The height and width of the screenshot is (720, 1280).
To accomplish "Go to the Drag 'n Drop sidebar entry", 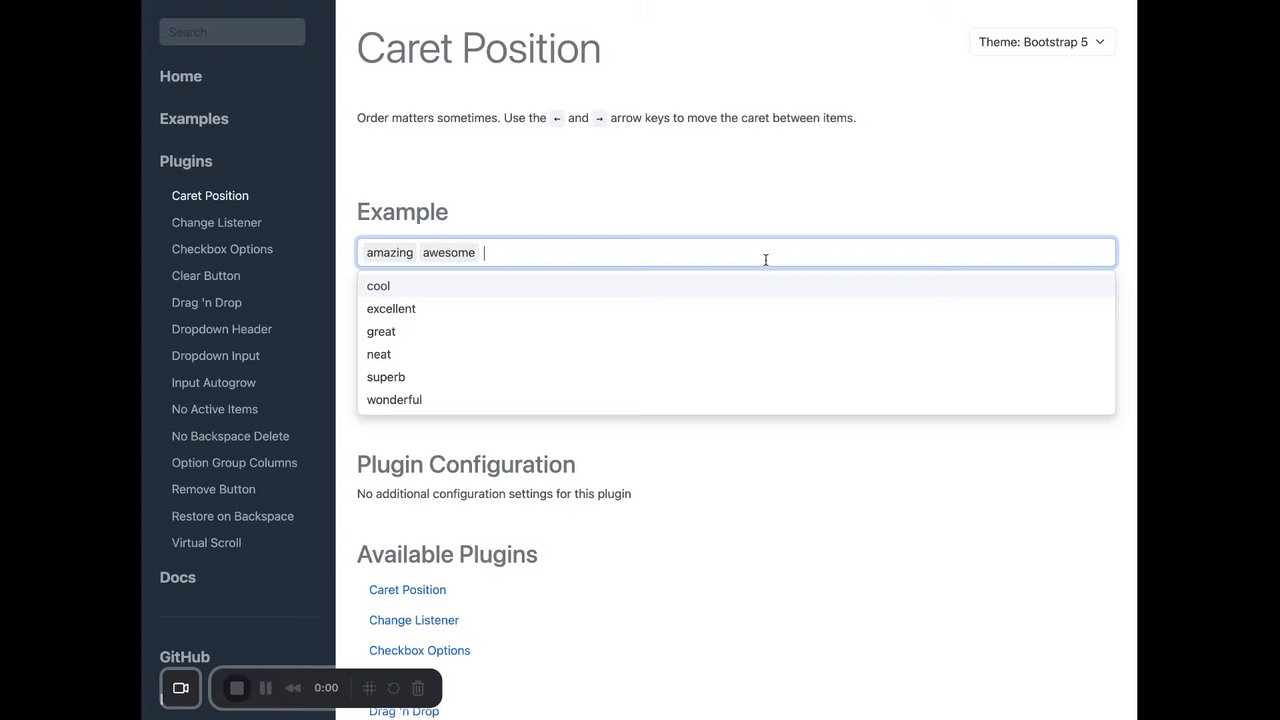I will (207, 303).
